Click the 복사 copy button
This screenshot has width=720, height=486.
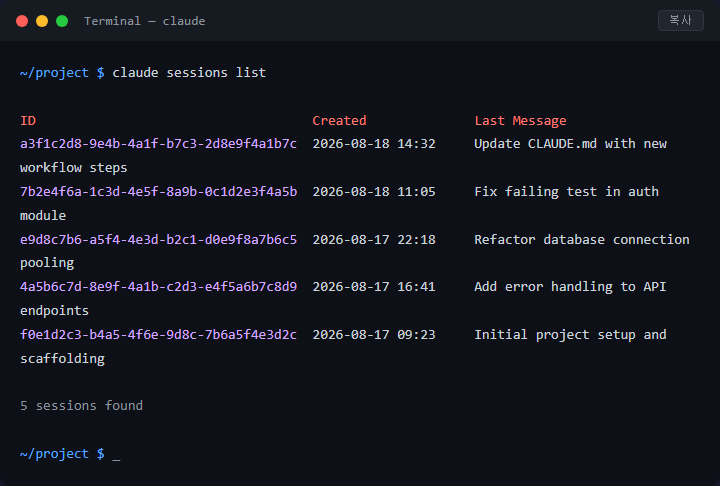coord(681,20)
